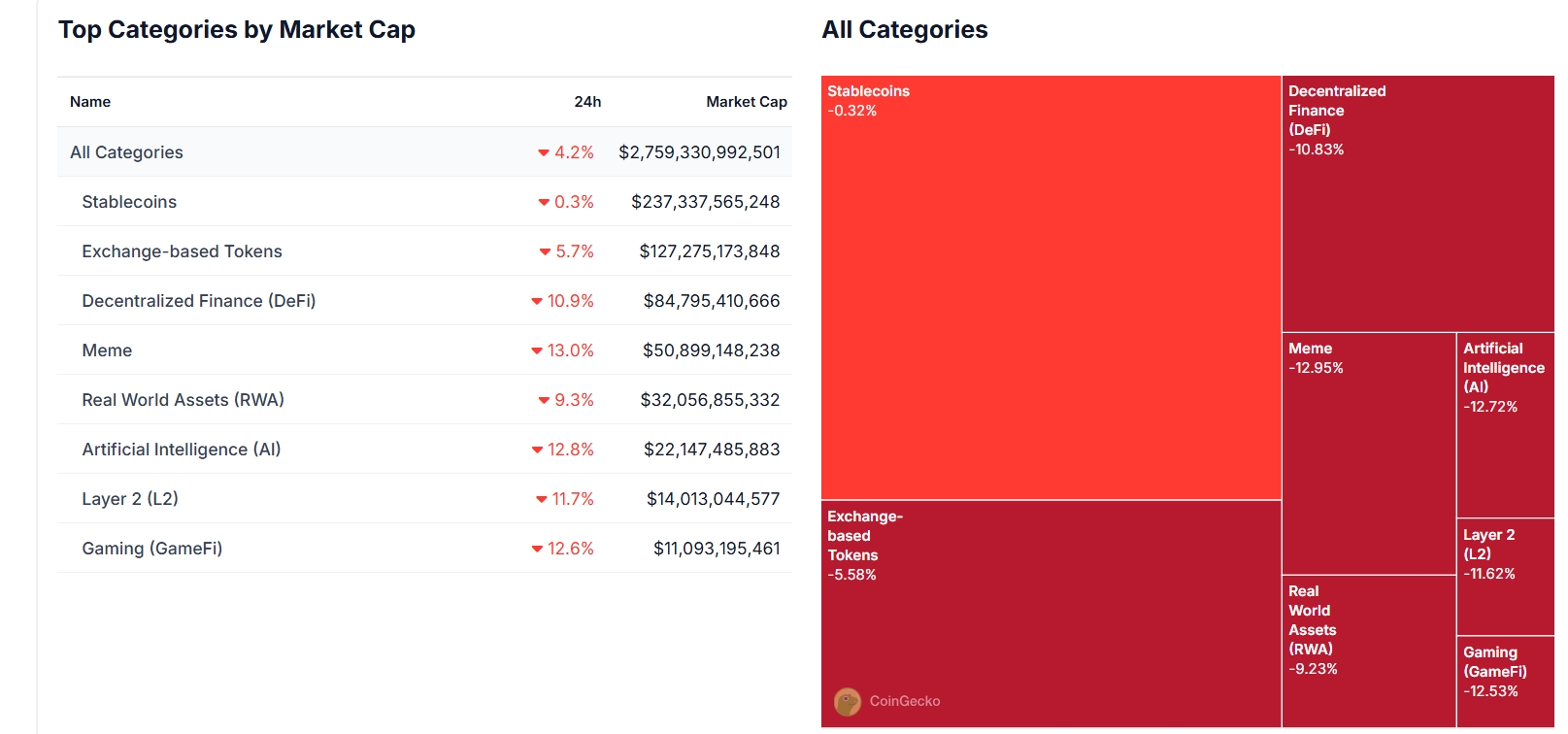1568x734 pixels.
Task: Click the Exchange-based Tokens treemap tile
Action: tap(1051, 621)
